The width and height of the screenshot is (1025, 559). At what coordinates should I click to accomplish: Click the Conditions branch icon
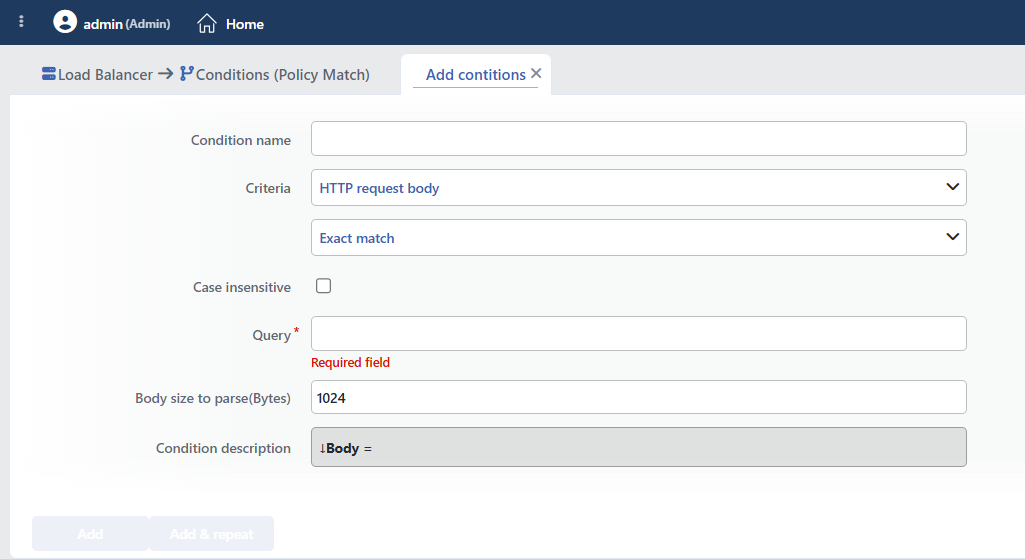(186, 73)
